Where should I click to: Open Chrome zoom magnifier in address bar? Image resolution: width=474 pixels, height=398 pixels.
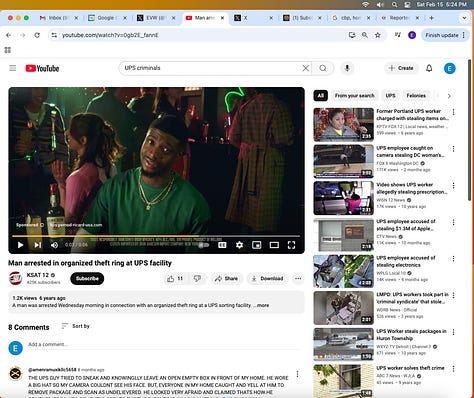point(365,35)
